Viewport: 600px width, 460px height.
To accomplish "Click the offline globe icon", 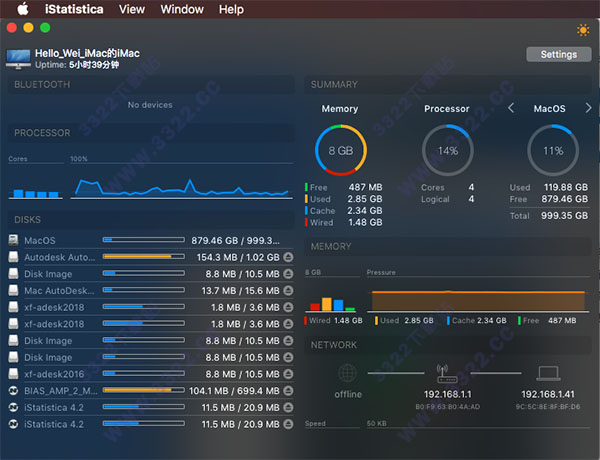I will pos(347,373).
